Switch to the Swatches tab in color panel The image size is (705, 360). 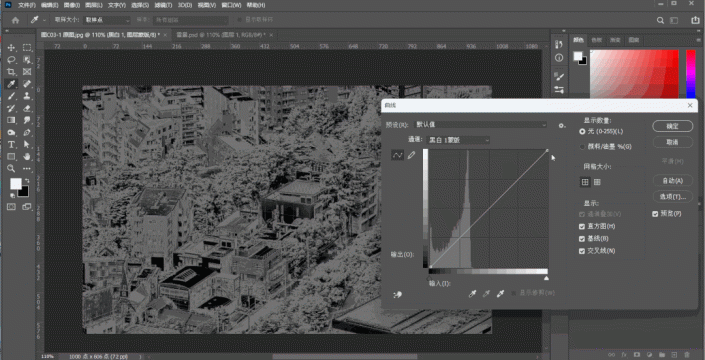pyautogui.click(x=596, y=40)
